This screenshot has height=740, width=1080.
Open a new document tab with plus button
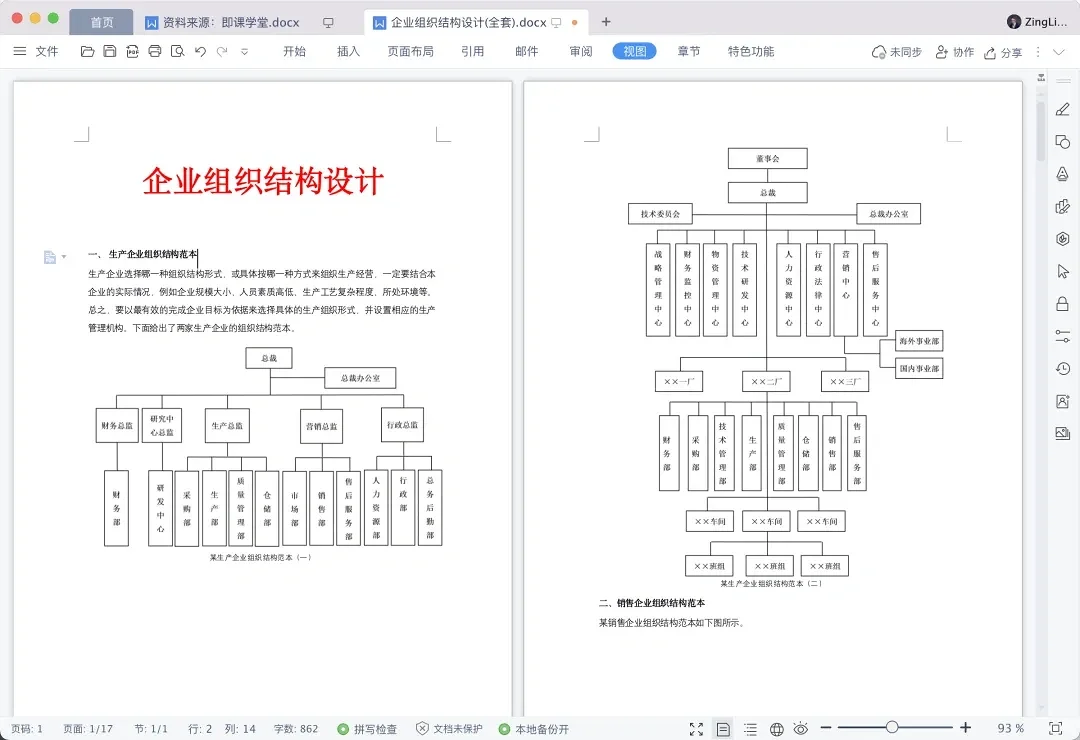point(606,21)
